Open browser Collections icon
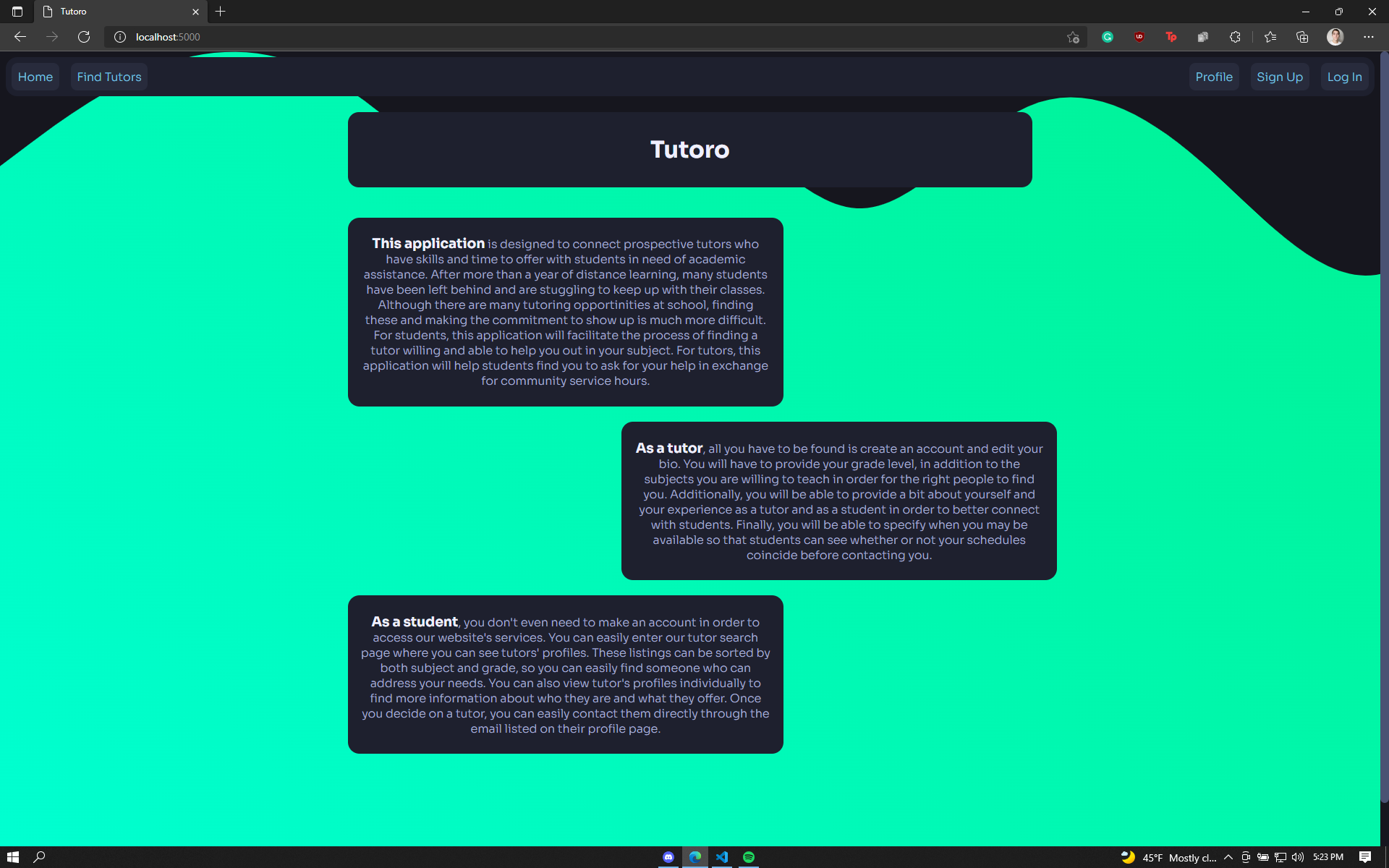Image resolution: width=1389 pixels, height=868 pixels. [1302, 37]
